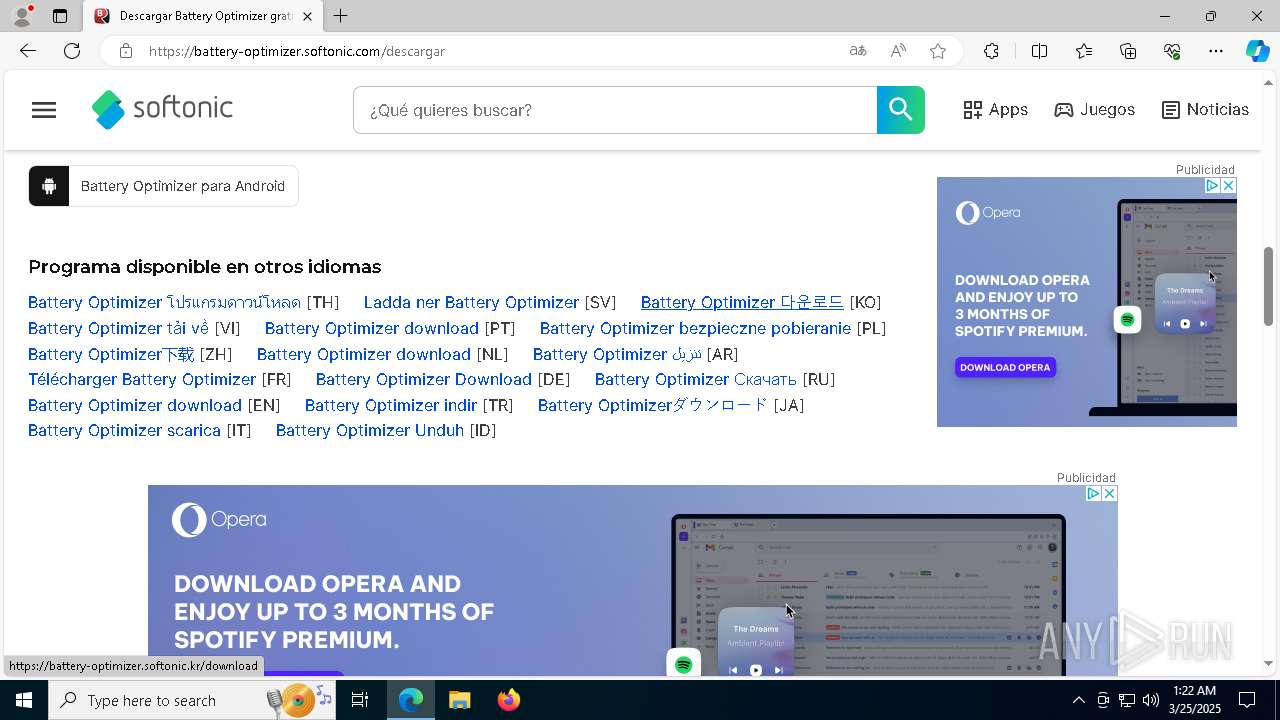Viewport: 1280px width, 720px height.
Task: Open the favorites list
Action: point(1084,51)
